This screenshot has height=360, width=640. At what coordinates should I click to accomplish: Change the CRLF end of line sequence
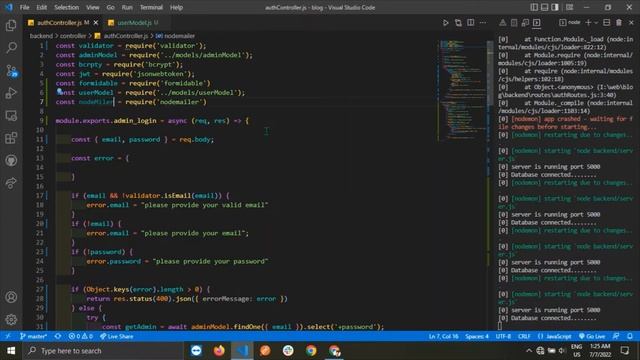(524, 336)
